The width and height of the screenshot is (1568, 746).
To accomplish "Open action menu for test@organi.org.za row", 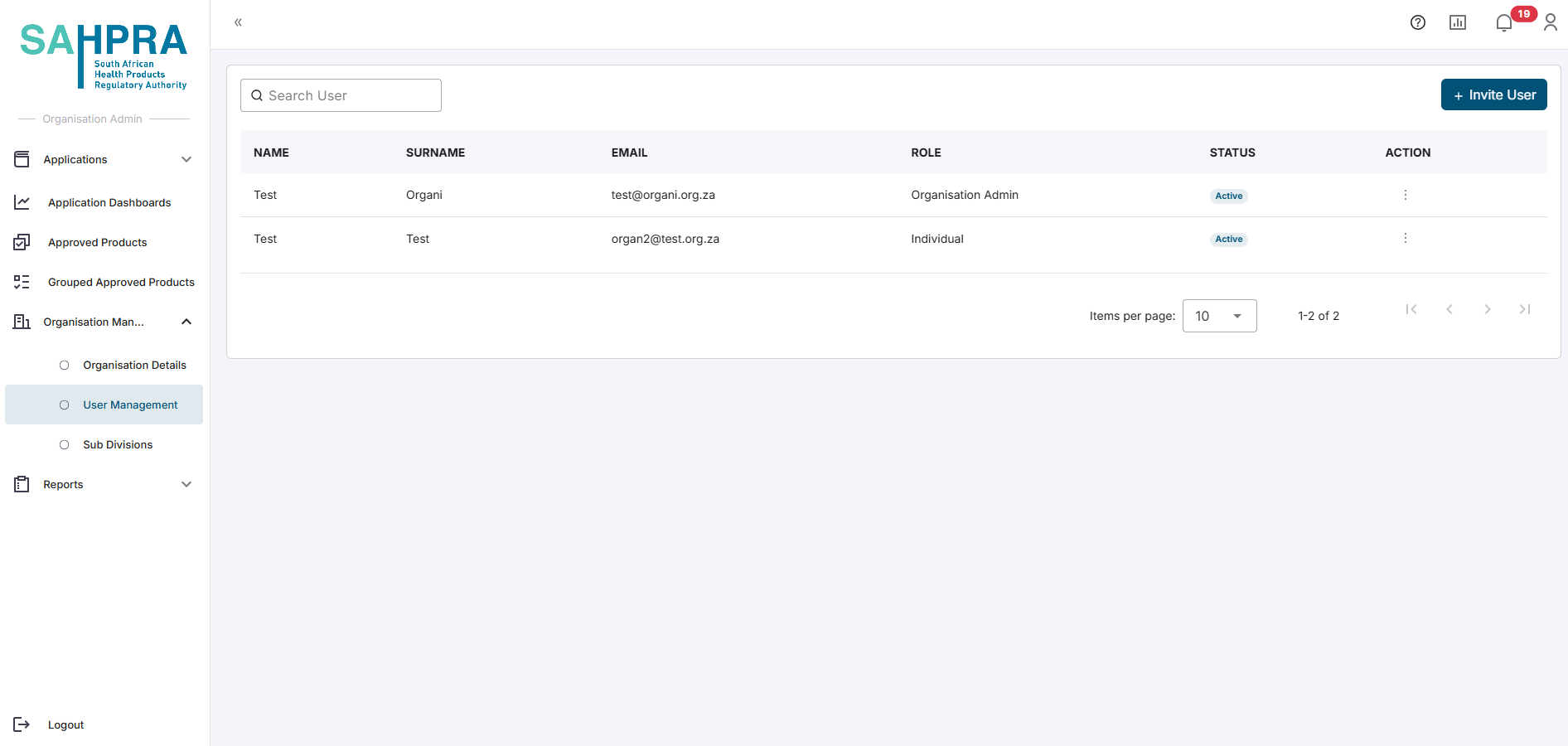I will coord(1406,195).
